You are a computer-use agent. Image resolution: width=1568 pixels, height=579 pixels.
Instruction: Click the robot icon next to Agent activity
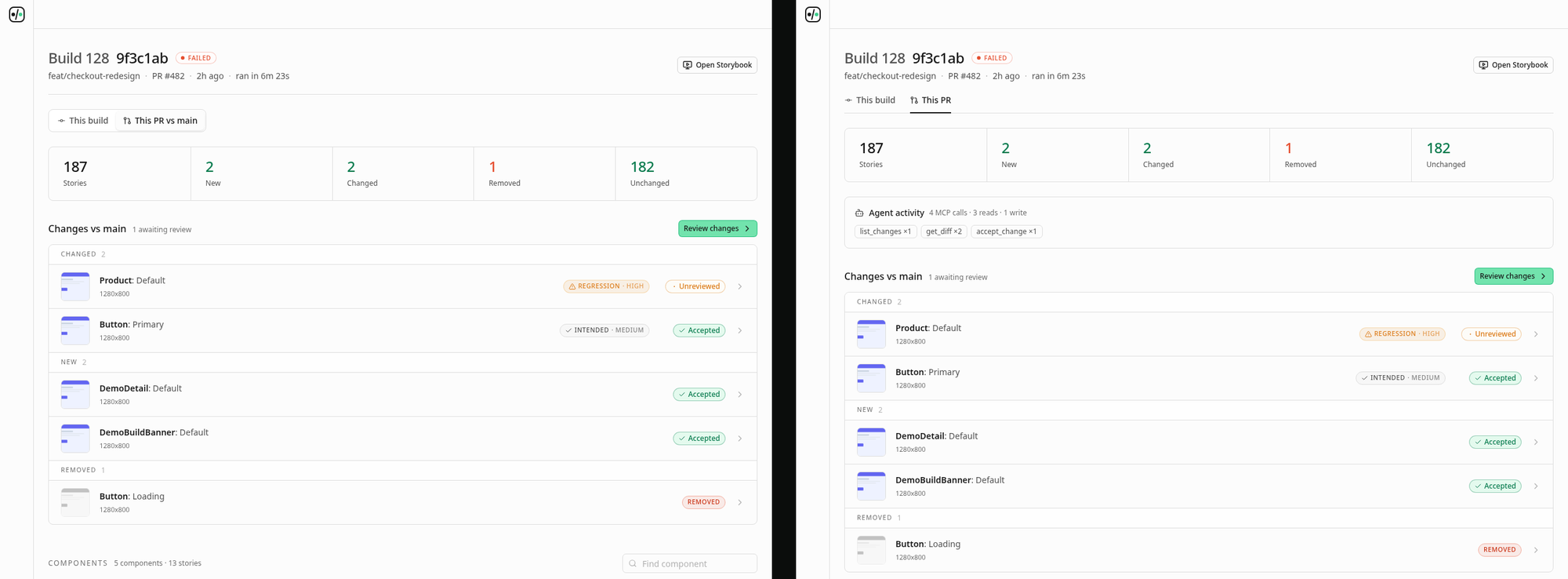pyautogui.click(x=859, y=213)
